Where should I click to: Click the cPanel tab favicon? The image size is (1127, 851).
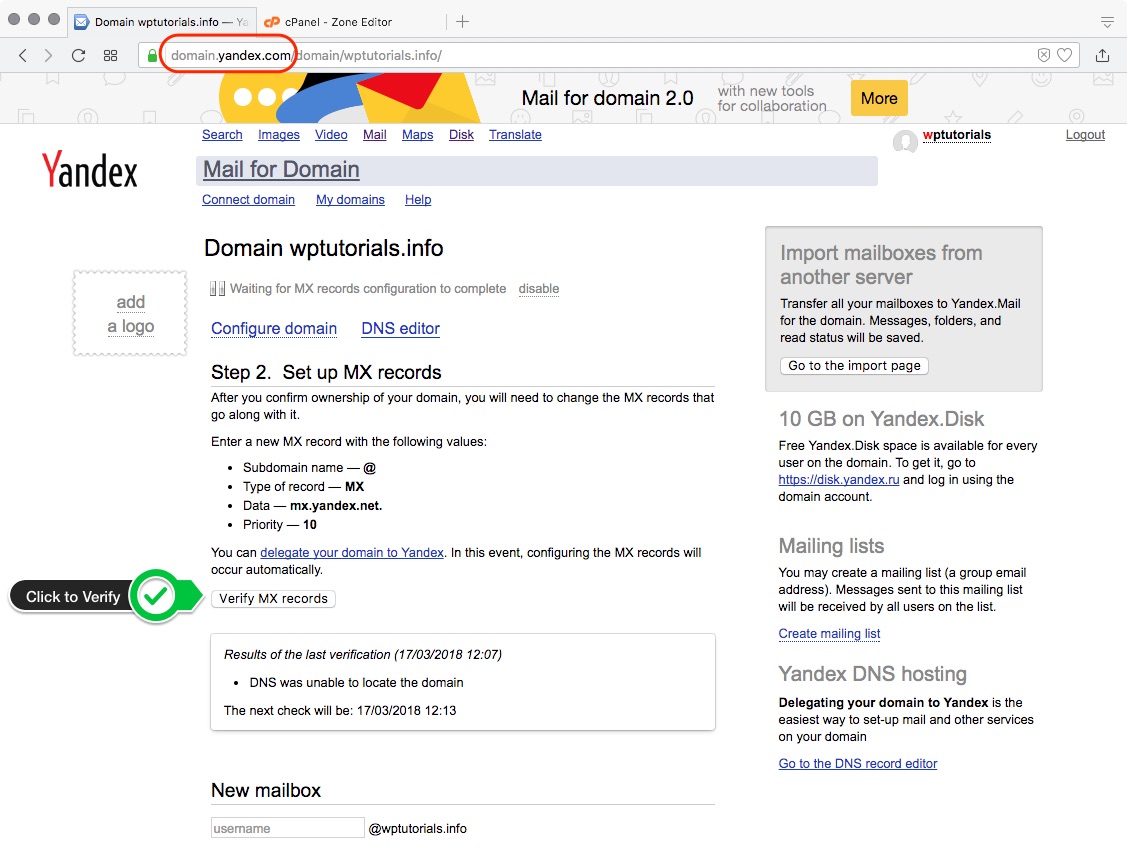coord(272,22)
